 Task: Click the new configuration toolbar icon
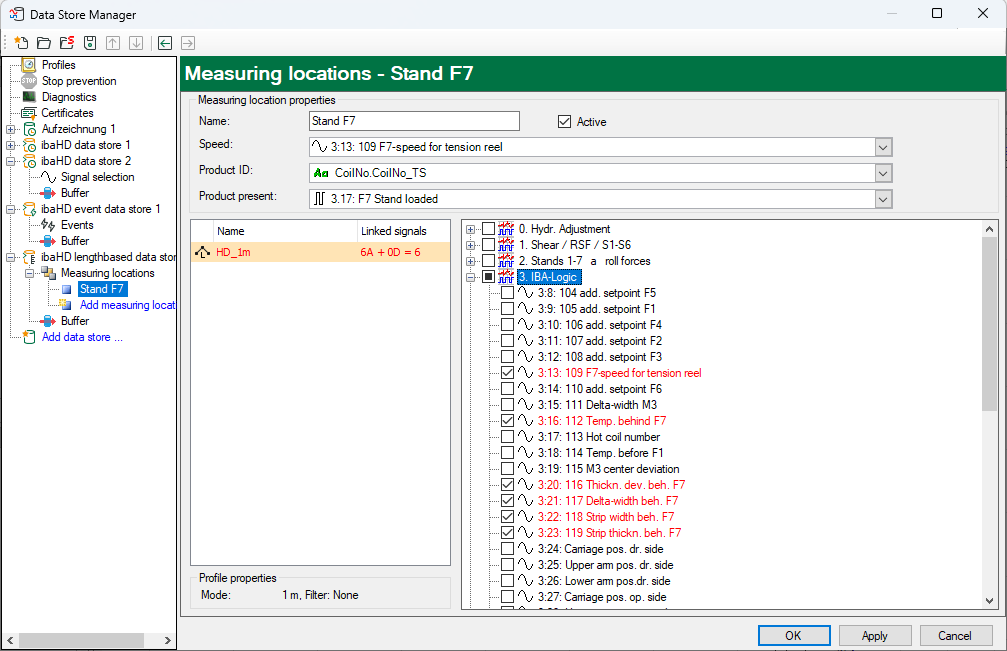[21, 43]
